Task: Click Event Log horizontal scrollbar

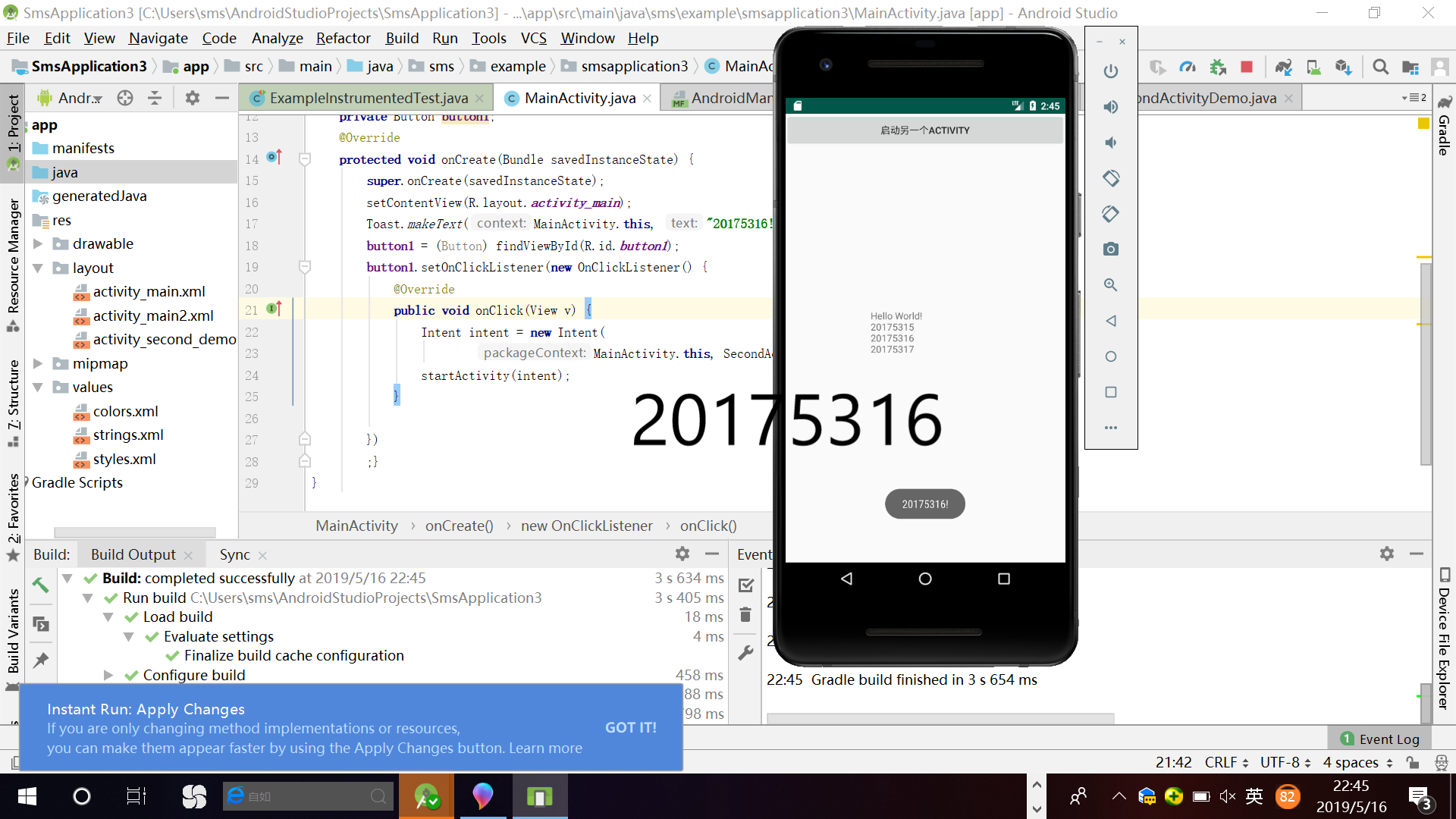Action: tap(940, 717)
